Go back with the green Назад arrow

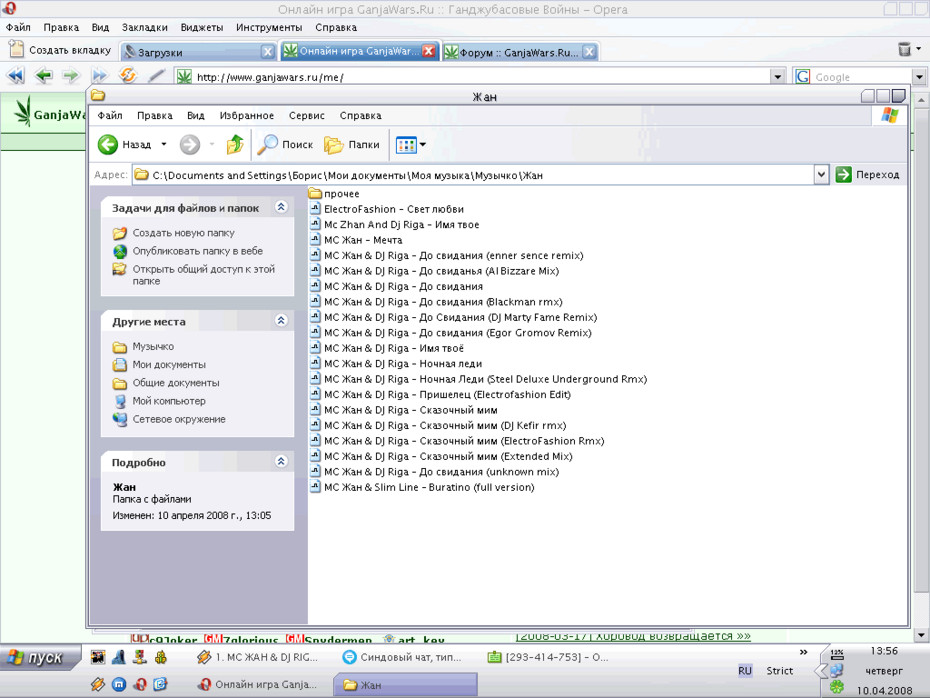(x=125, y=144)
